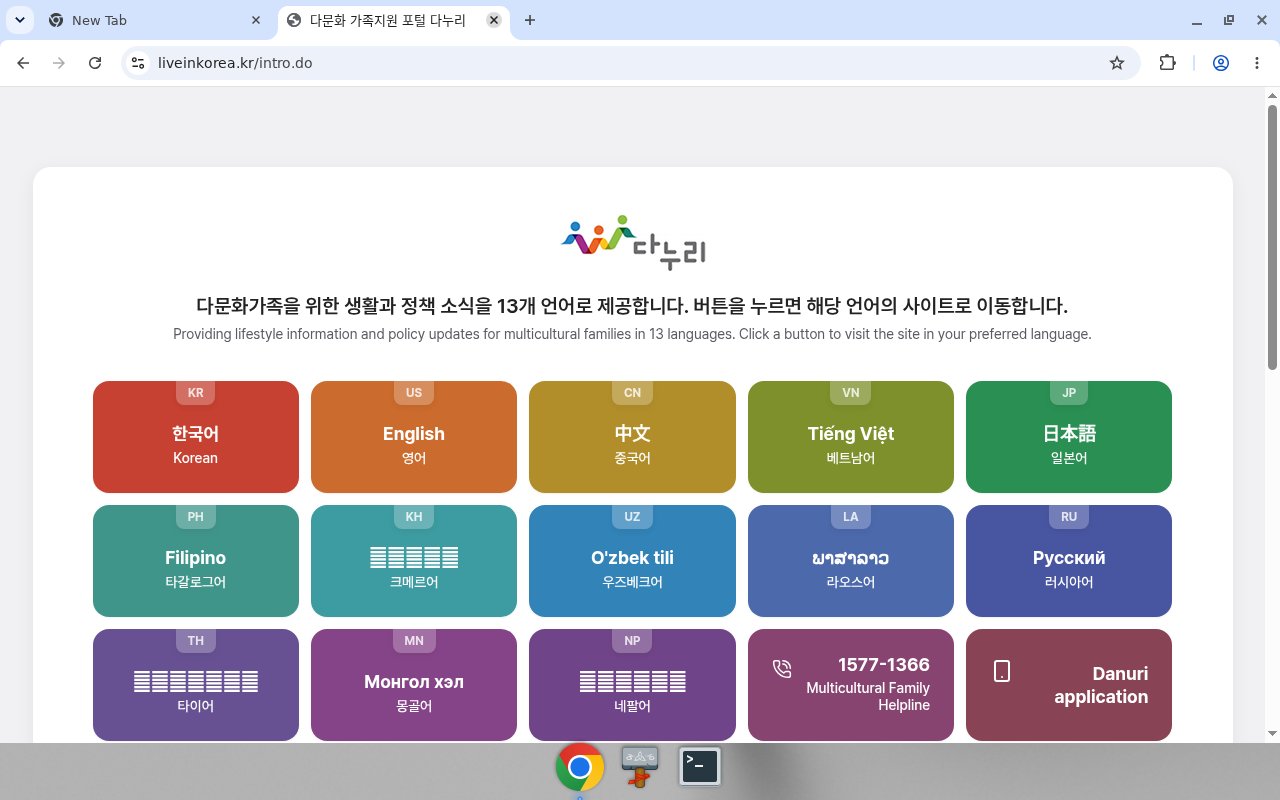Open the 日本語 Japanese site
The width and height of the screenshot is (1280, 800).
pos(1069,437)
